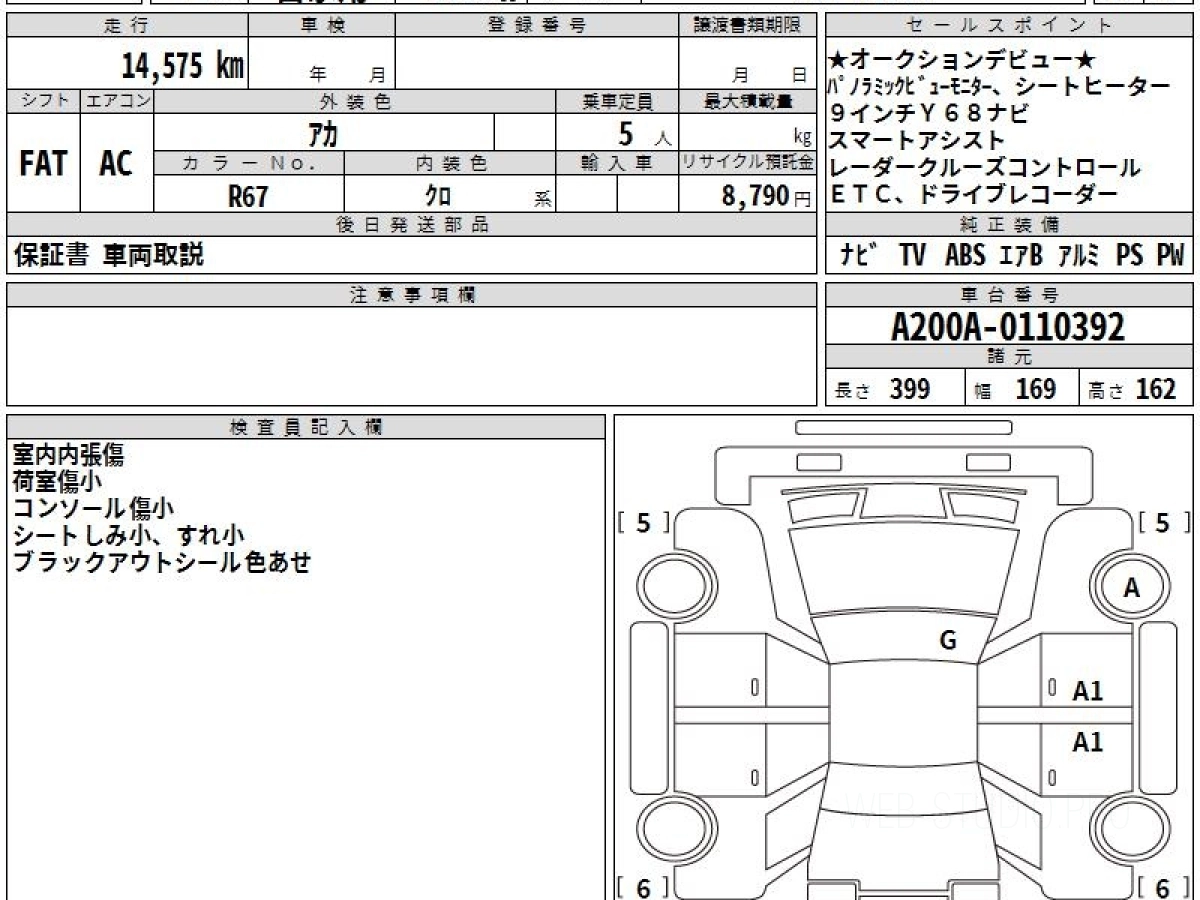Image resolution: width=1200 pixels, height=900 pixels.
Task: Select the color code "R67"
Action: [248, 196]
